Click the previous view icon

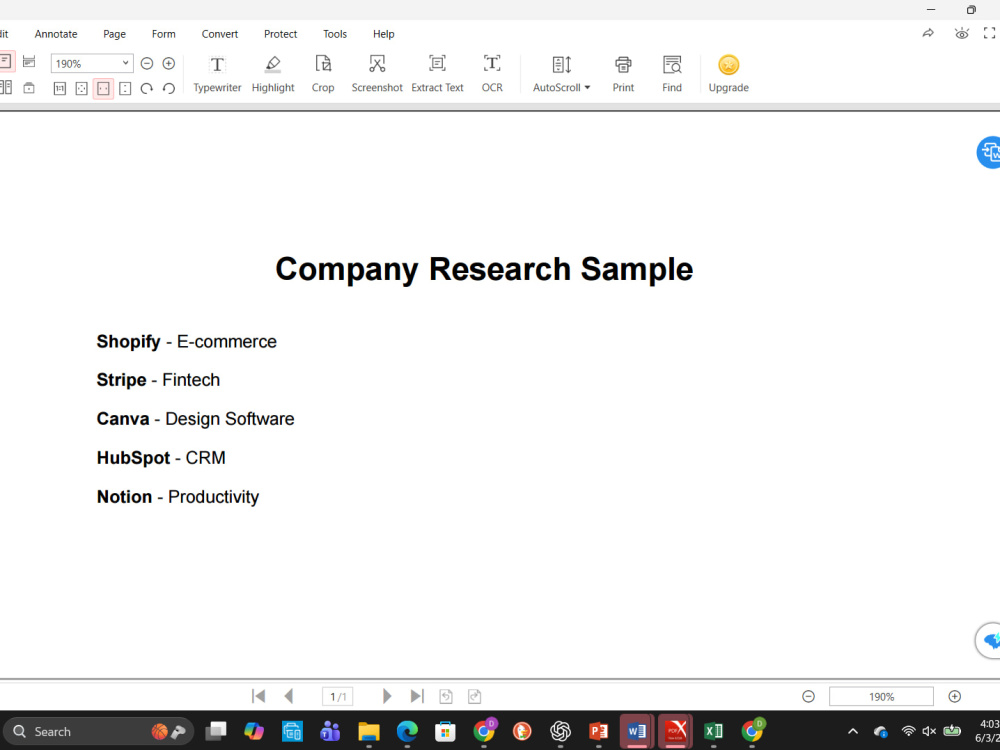(446, 696)
